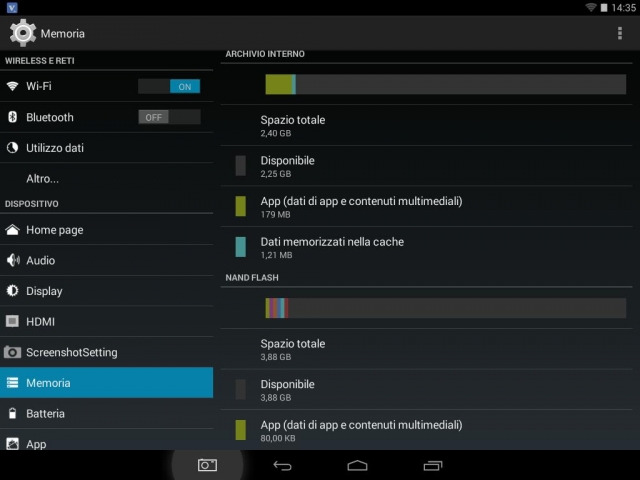Toggle the Wi-Fi ON switch
This screenshot has width=640, height=480.
[169, 86]
